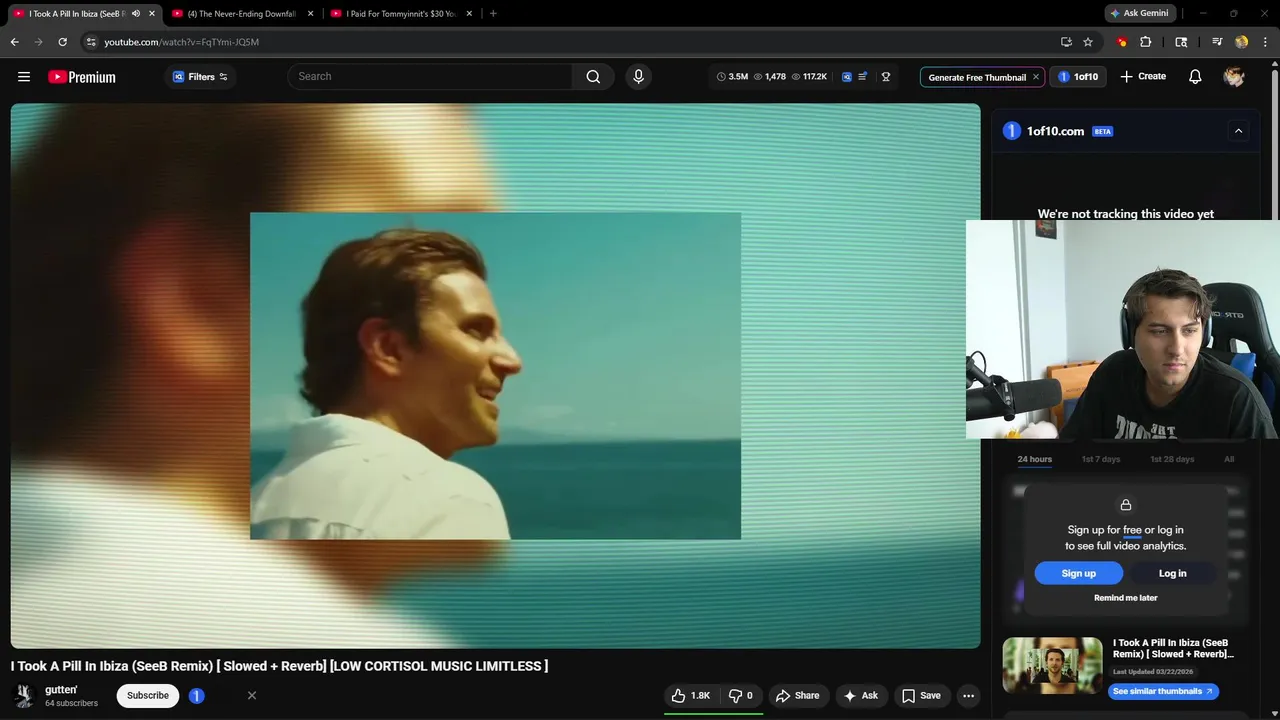Bookmark this page with star icon
1280x720 pixels.
(x=1088, y=42)
